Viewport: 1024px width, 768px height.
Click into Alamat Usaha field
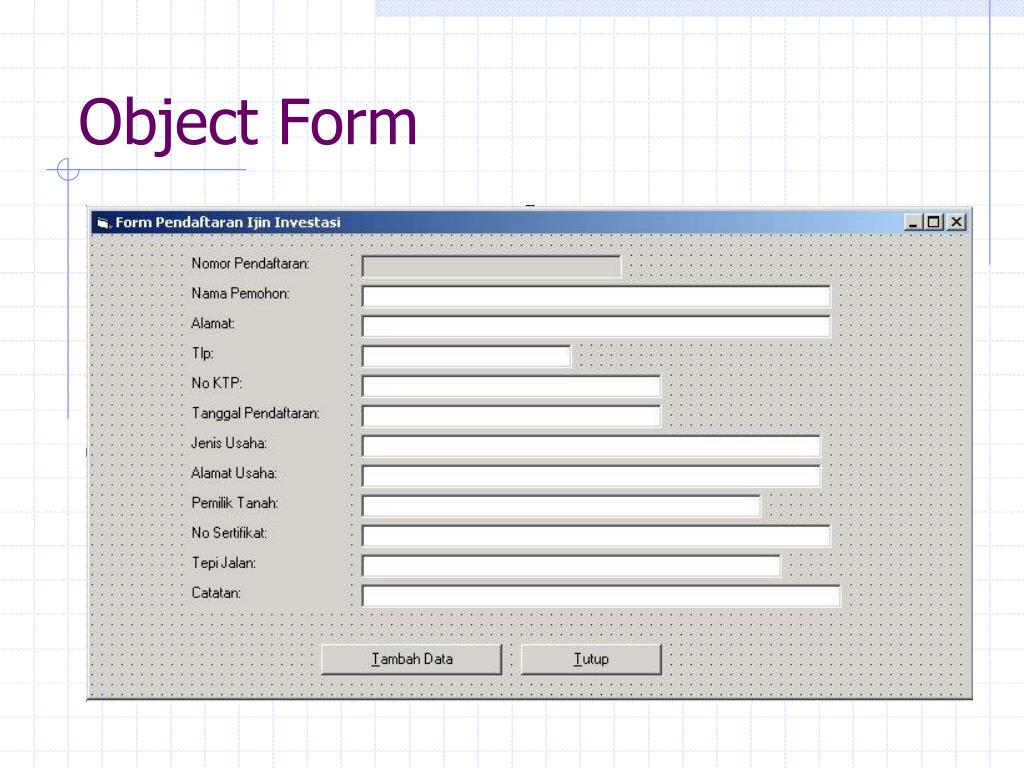[591, 476]
